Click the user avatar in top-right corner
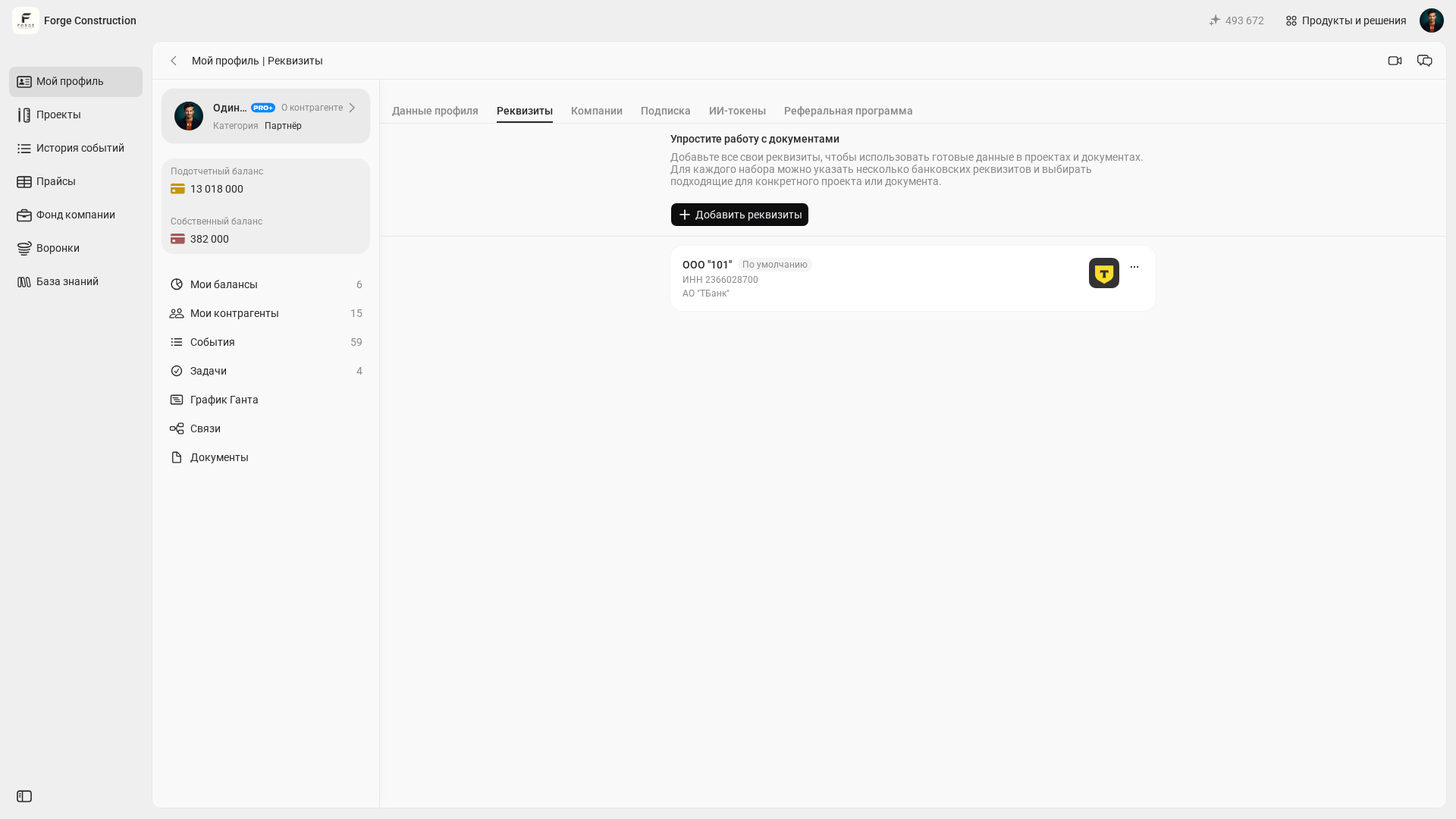1456x819 pixels. pos(1432,20)
